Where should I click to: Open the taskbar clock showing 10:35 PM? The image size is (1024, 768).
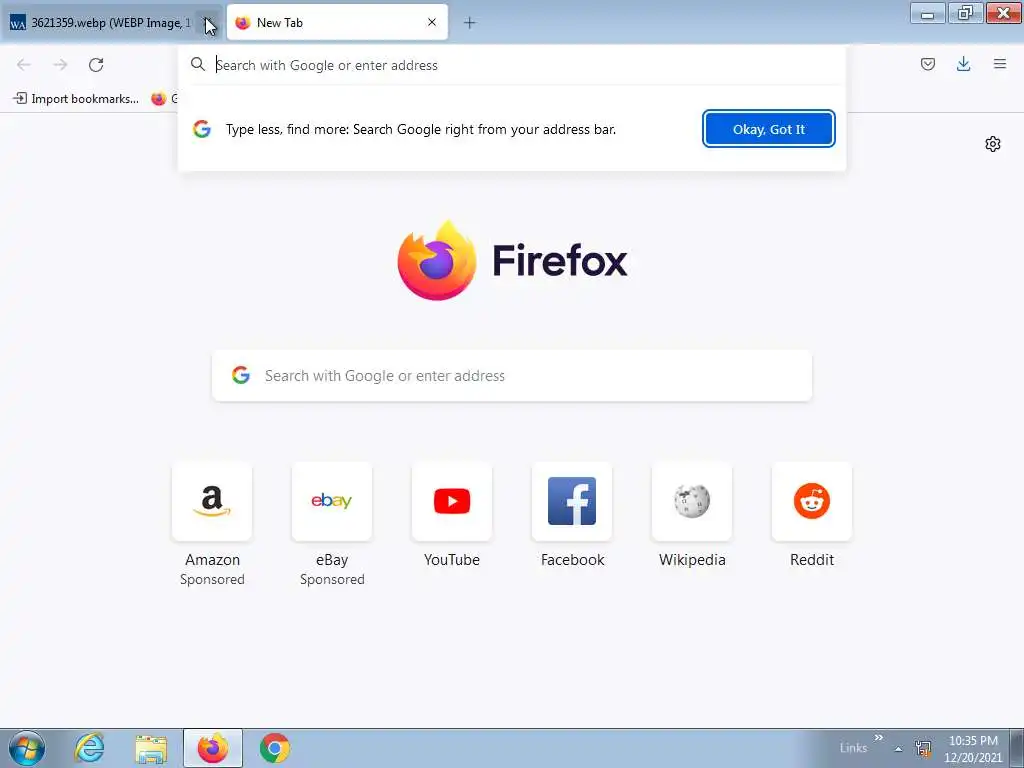coord(973,749)
